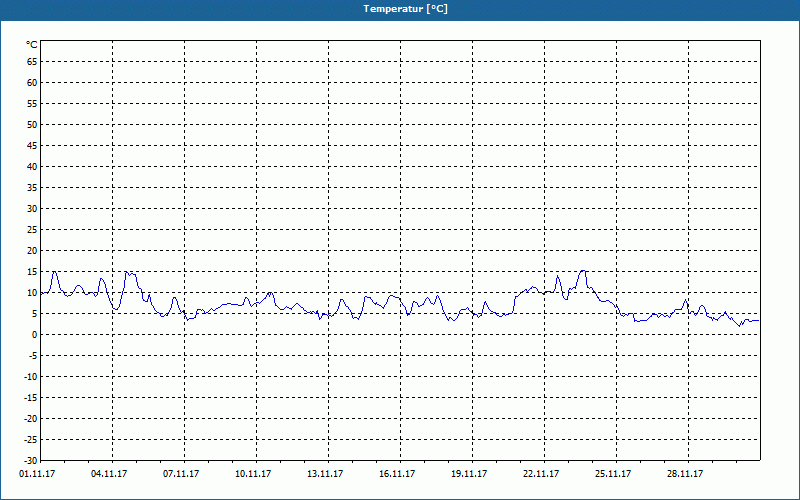Click the -30 value on the temperature axis

pos(31,461)
